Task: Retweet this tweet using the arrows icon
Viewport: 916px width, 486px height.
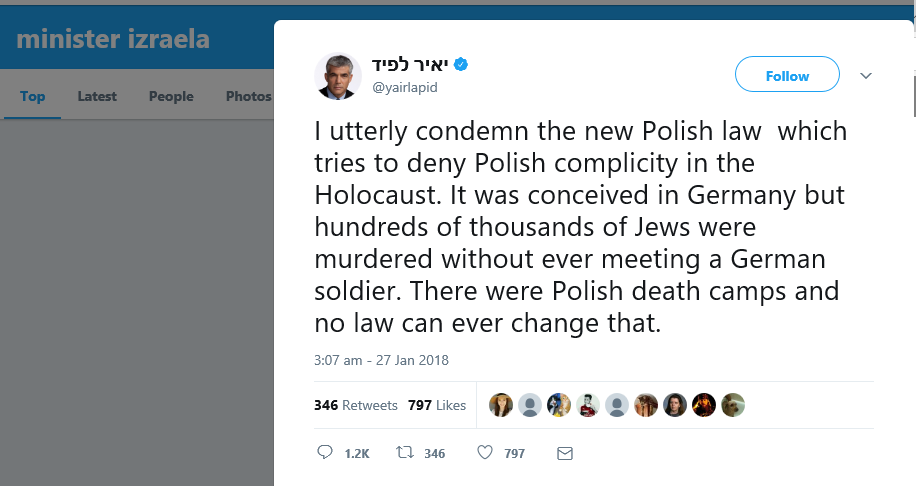Action: (x=404, y=453)
